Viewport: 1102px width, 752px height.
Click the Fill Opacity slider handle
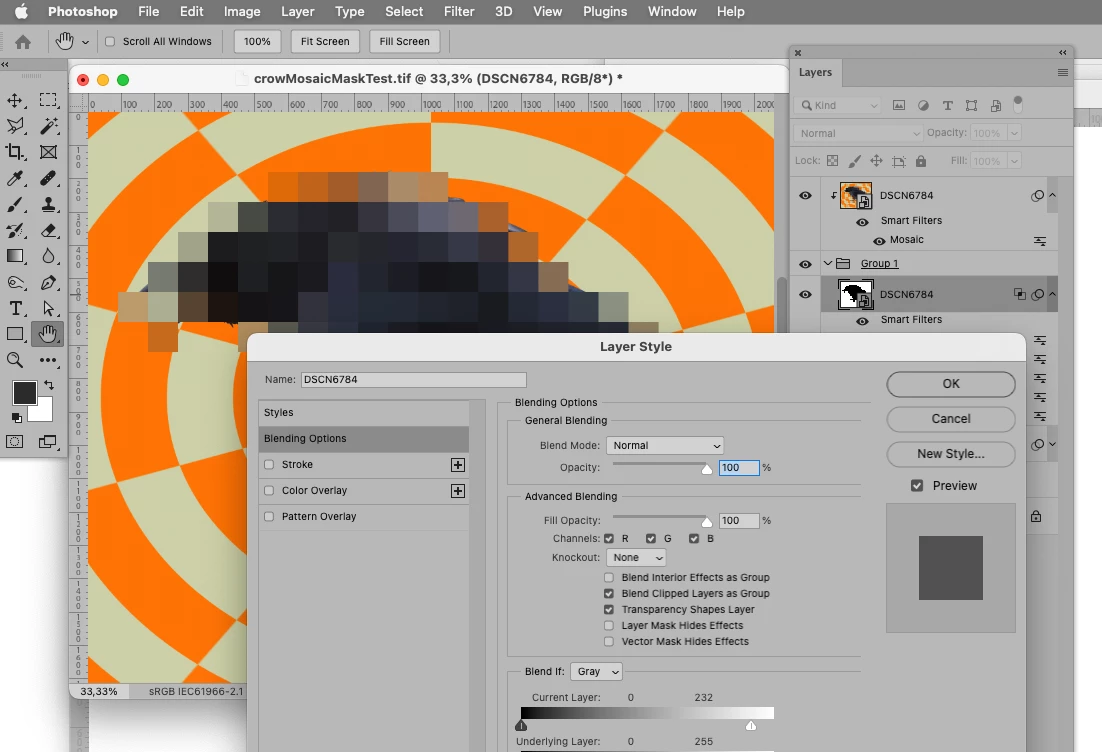[707, 521]
